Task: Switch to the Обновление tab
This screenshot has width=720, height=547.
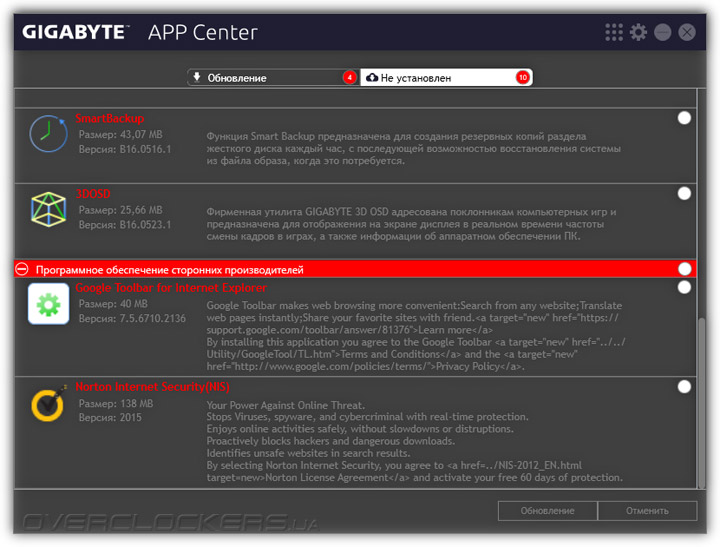Action: [273, 78]
